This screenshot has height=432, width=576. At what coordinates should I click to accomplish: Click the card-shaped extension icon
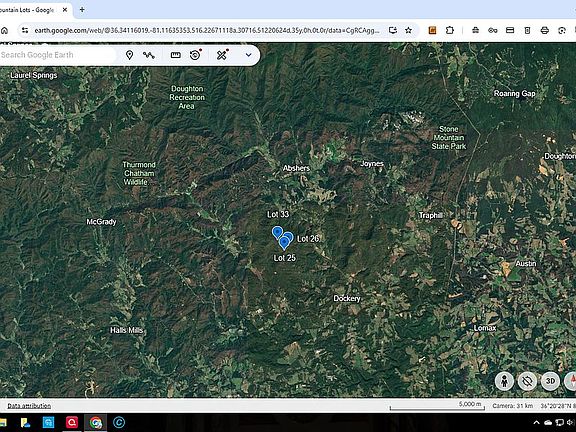pos(510,30)
